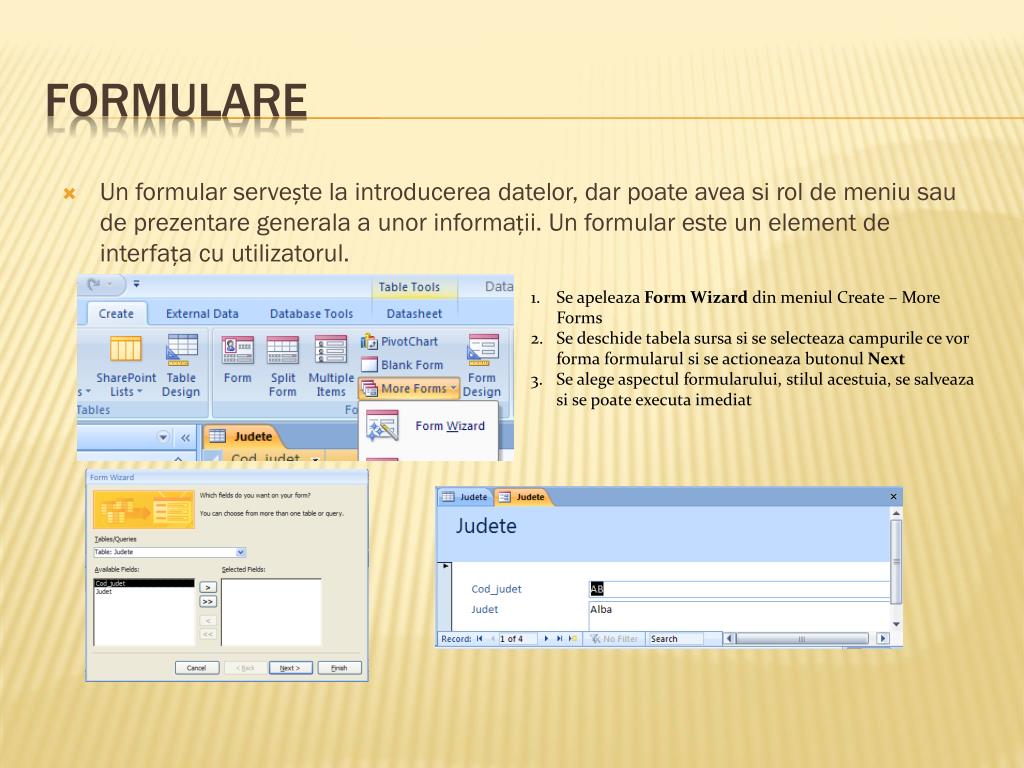Open the Tables/Queries combo box in wizard
The width and height of the screenshot is (1024, 768).
click(x=170, y=552)
